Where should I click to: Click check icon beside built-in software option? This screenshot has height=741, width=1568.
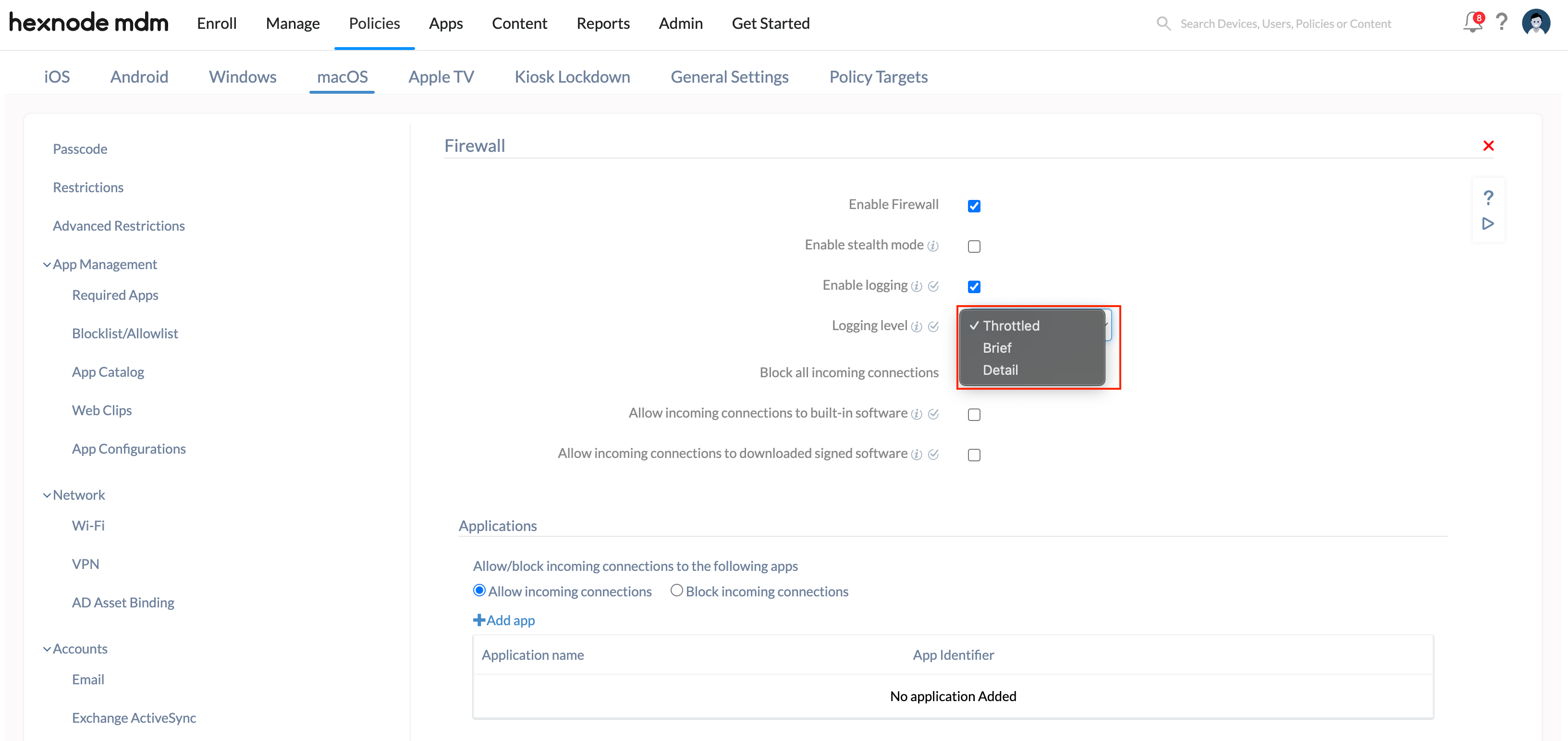click(933, 414)
